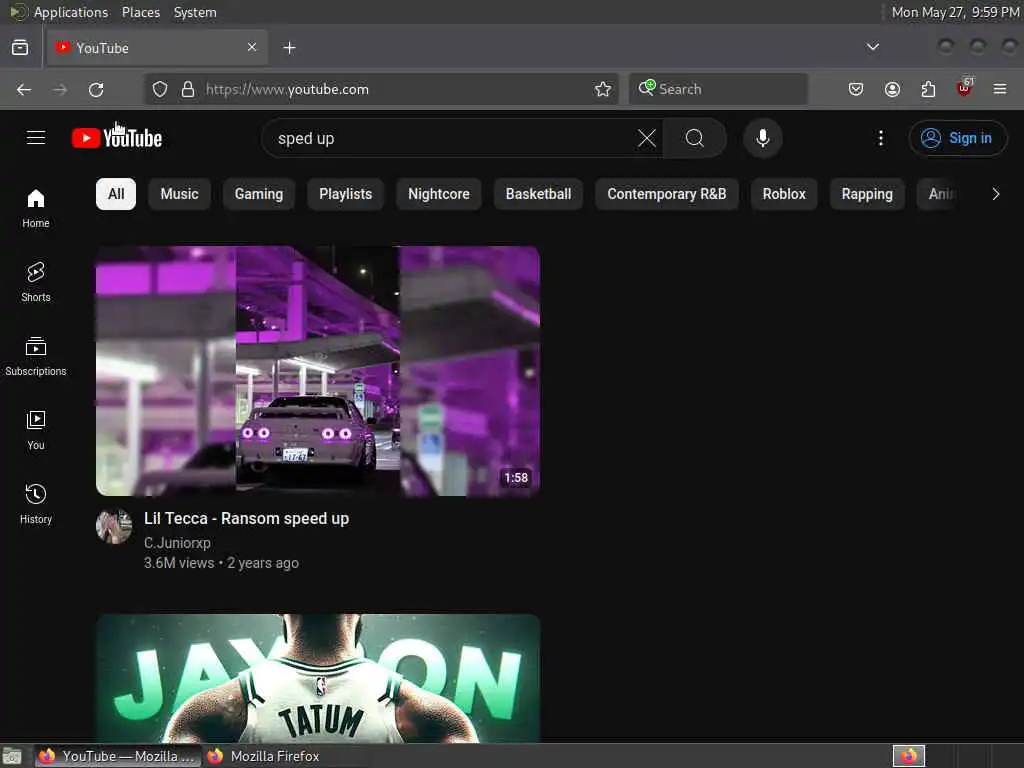Open 'Lil Tecca - Ransom speed up' title
Viewport: 1024px width, 768px height.
247,519
